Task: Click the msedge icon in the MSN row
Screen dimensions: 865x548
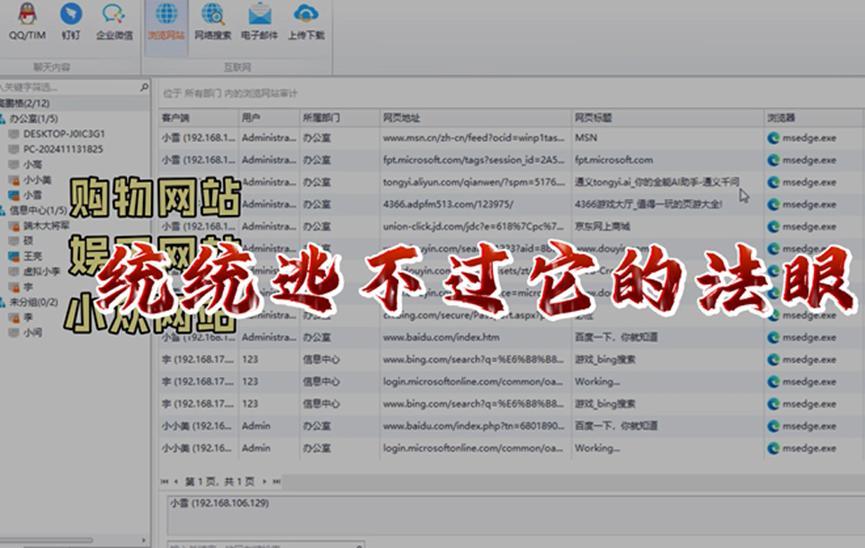Action: click(x=773, y=138)
